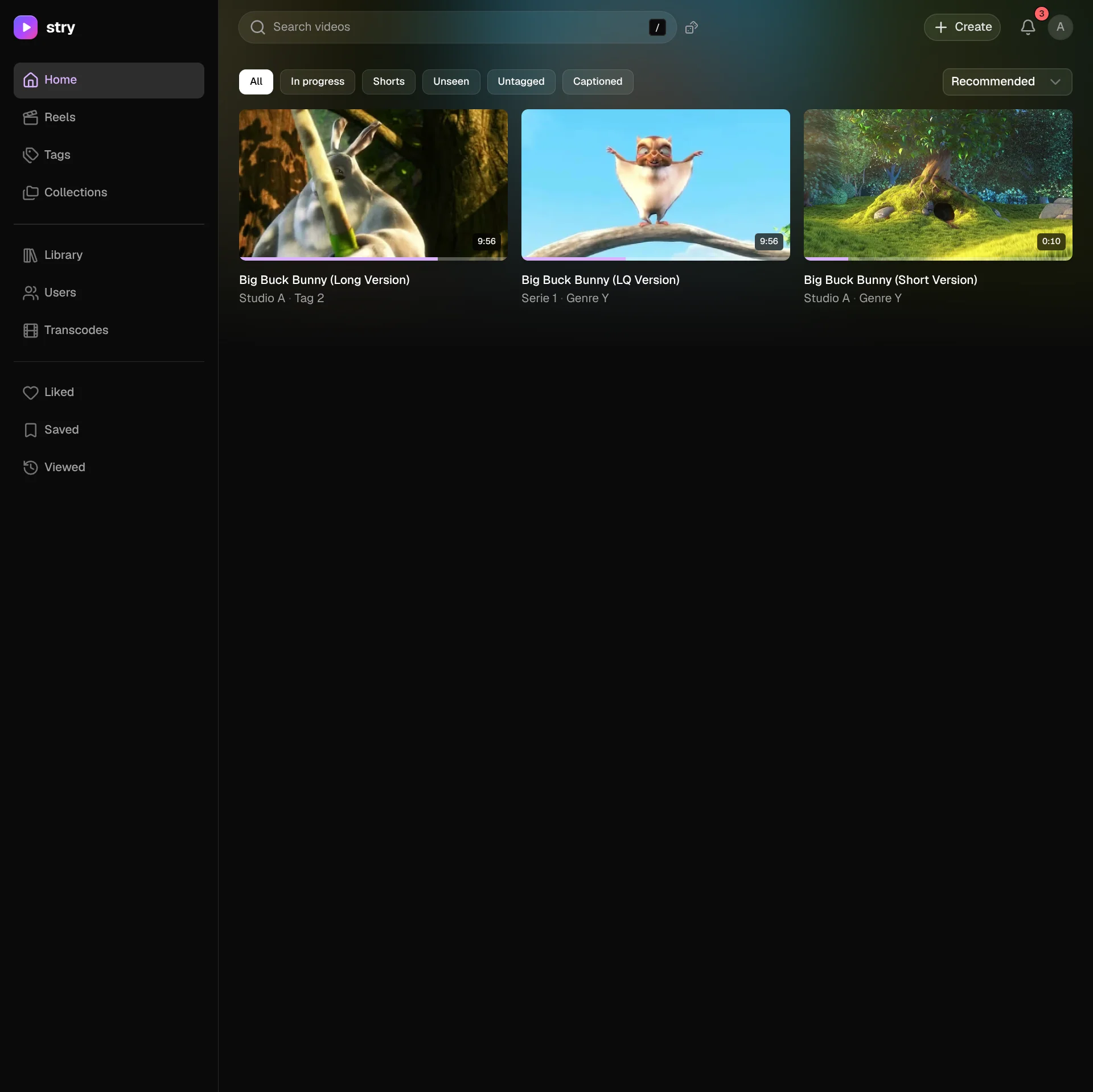Click the Tag 2 link
Viewport: 1093px width, 1092px height.
tap(309, 298)
